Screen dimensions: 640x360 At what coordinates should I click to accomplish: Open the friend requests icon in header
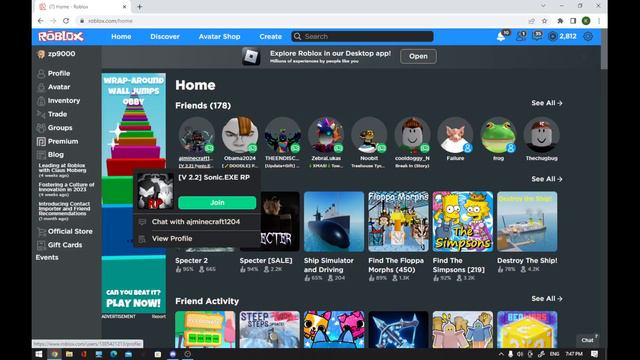tap(520, 36)
